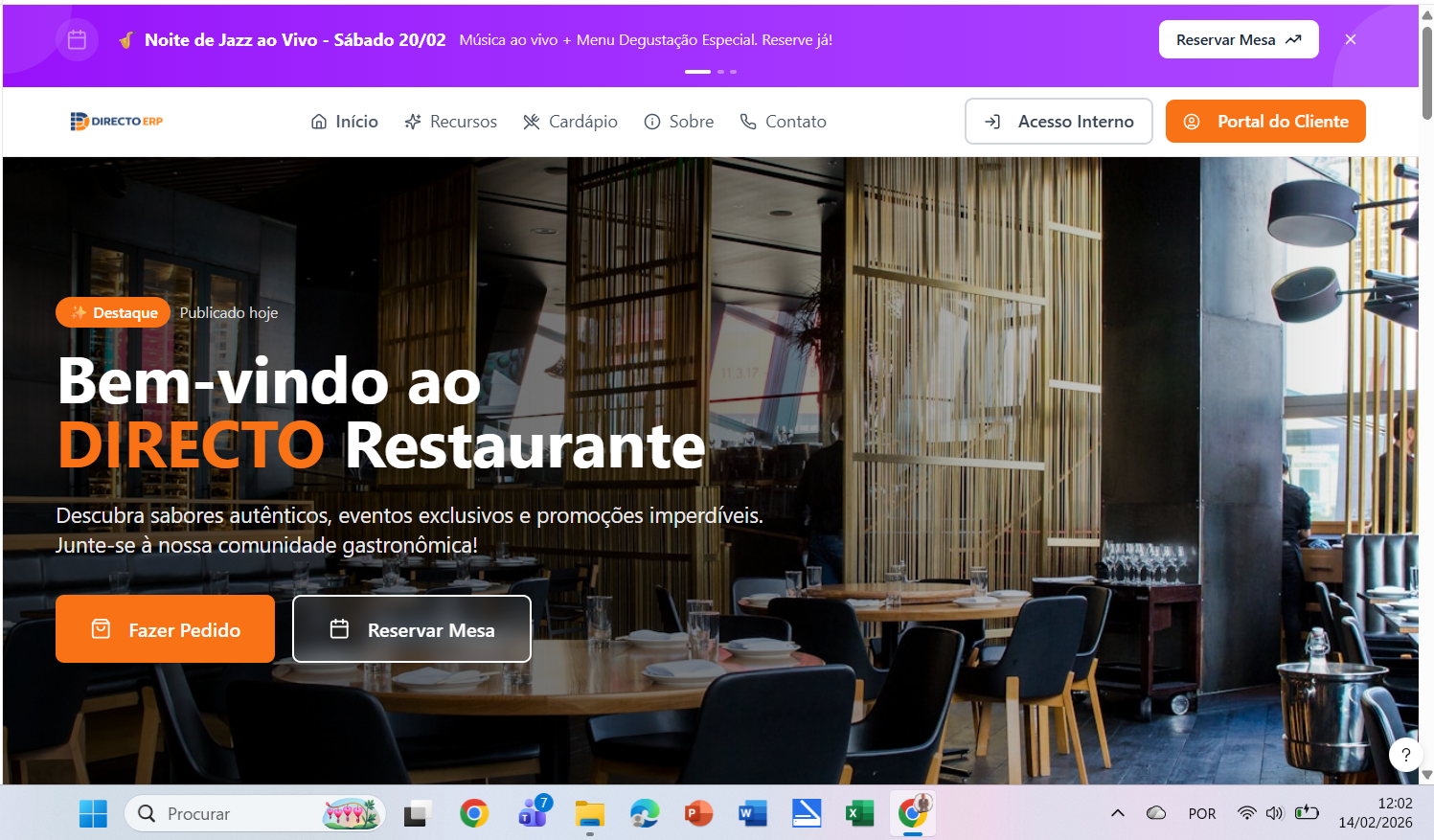Click the info icon beside Sobre

[x=652, y=121]
